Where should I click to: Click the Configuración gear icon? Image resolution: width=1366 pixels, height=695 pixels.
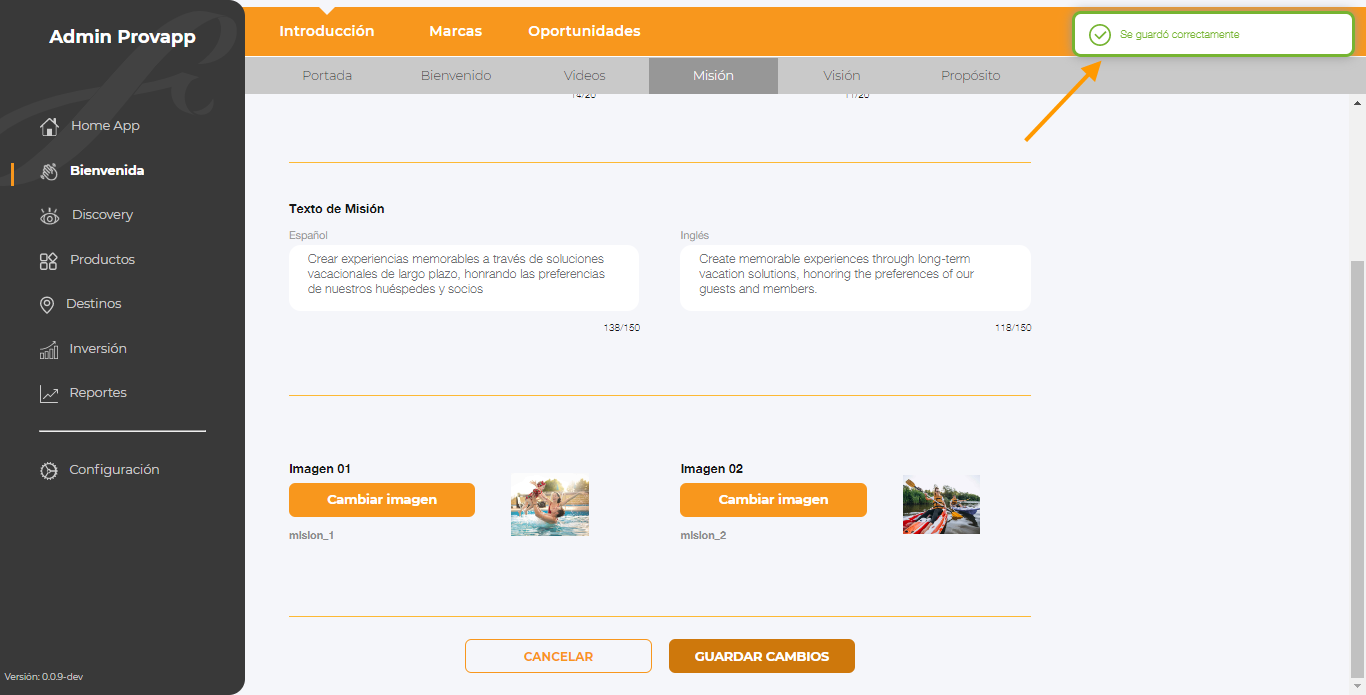click(49, 470)
